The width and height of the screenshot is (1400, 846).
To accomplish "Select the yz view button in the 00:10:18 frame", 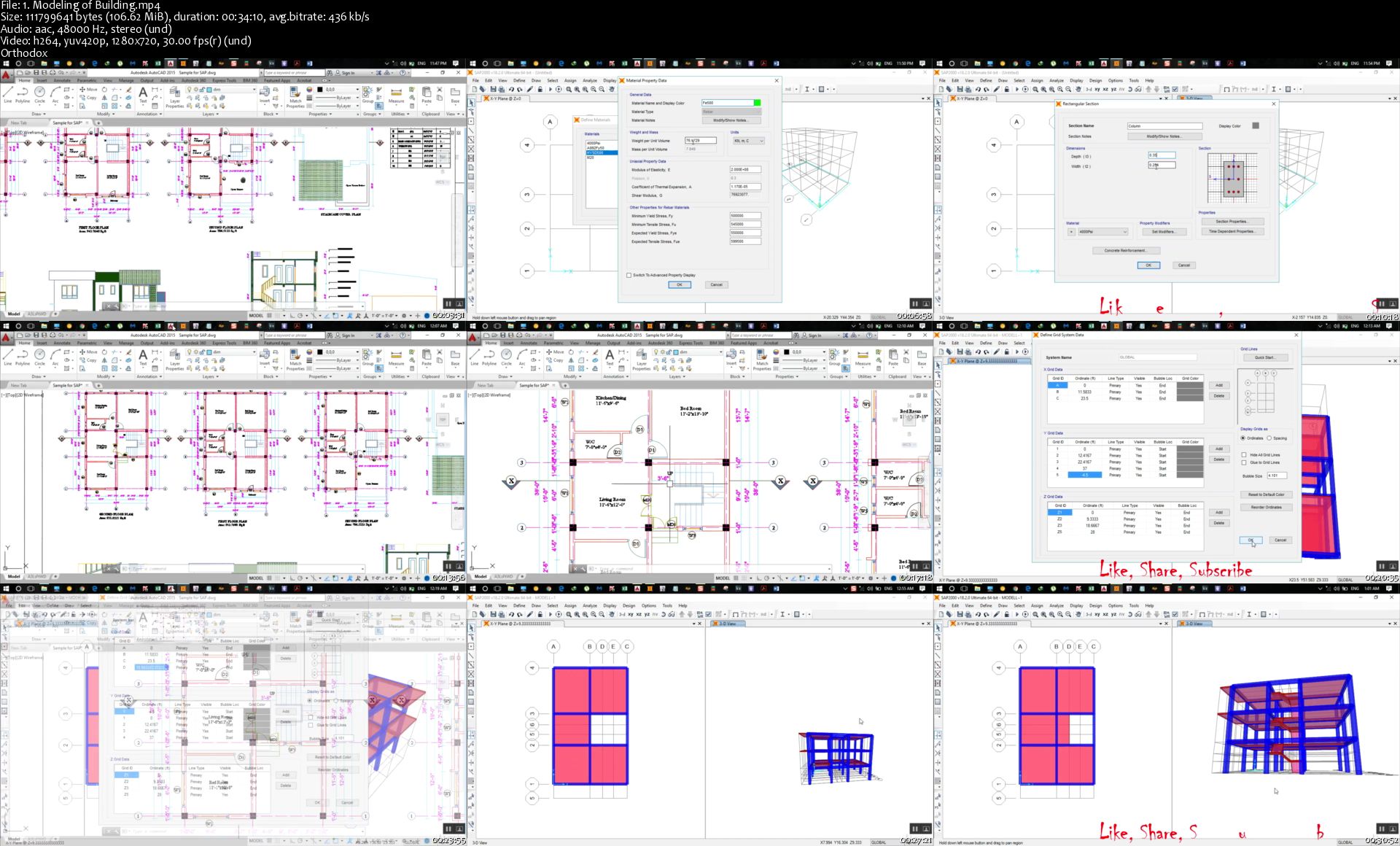I will 1113,89.
